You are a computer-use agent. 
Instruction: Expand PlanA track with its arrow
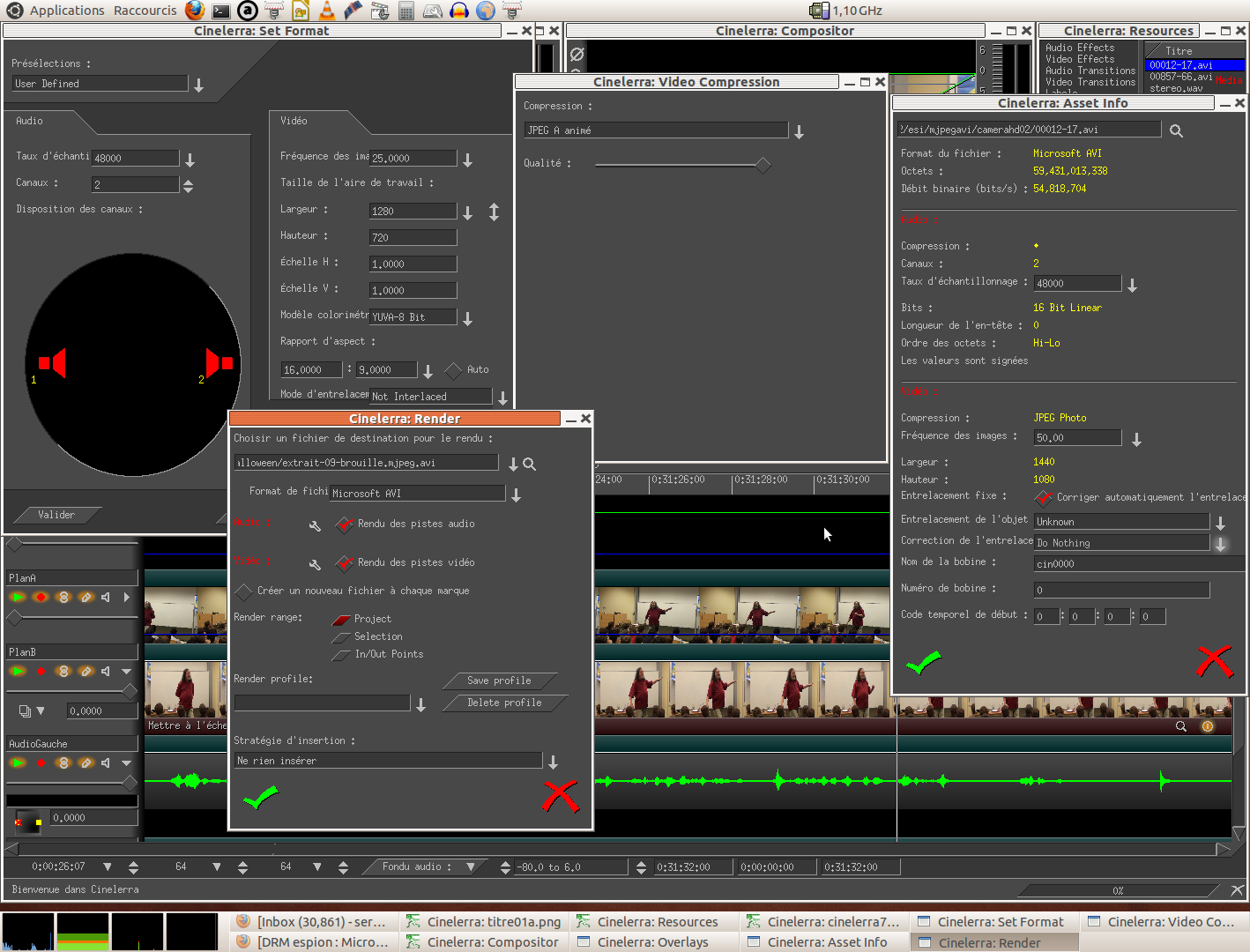pyautogui.click(x=127, y=597)
